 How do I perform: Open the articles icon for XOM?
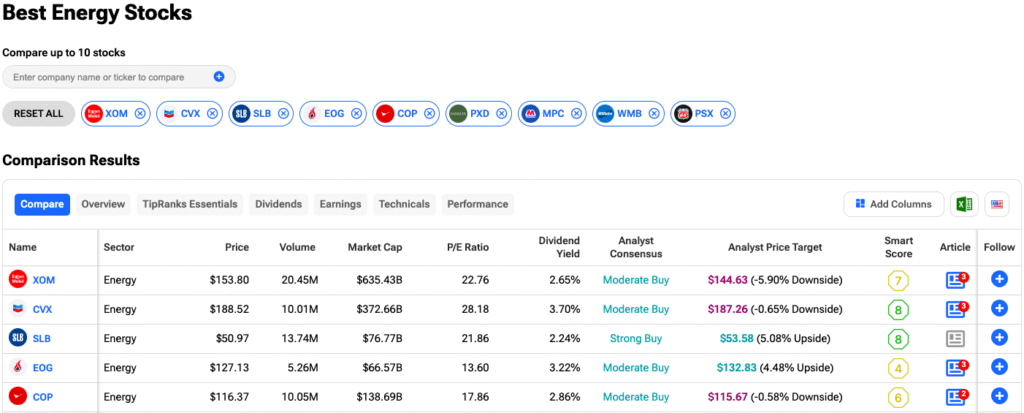pos(957,280)
